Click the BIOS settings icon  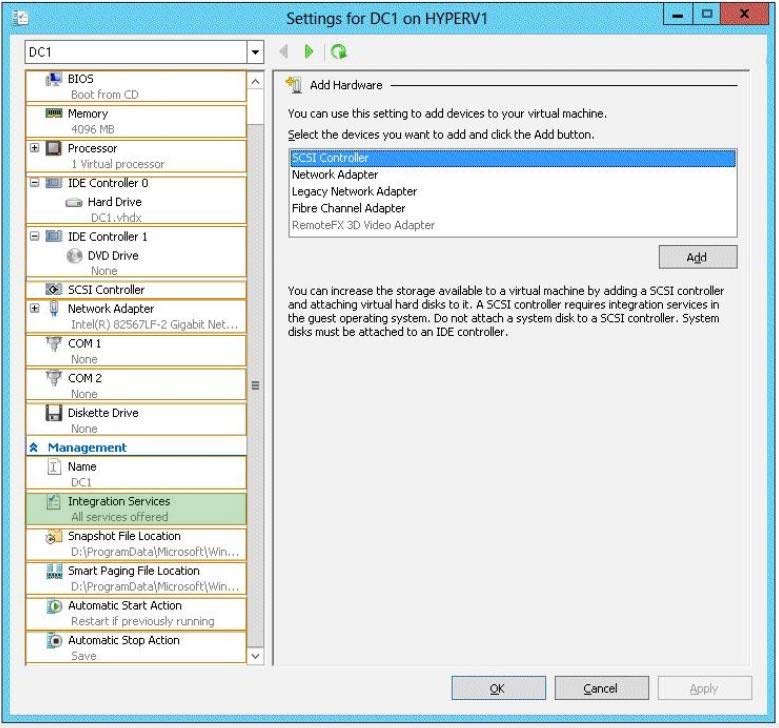(54, 79)
